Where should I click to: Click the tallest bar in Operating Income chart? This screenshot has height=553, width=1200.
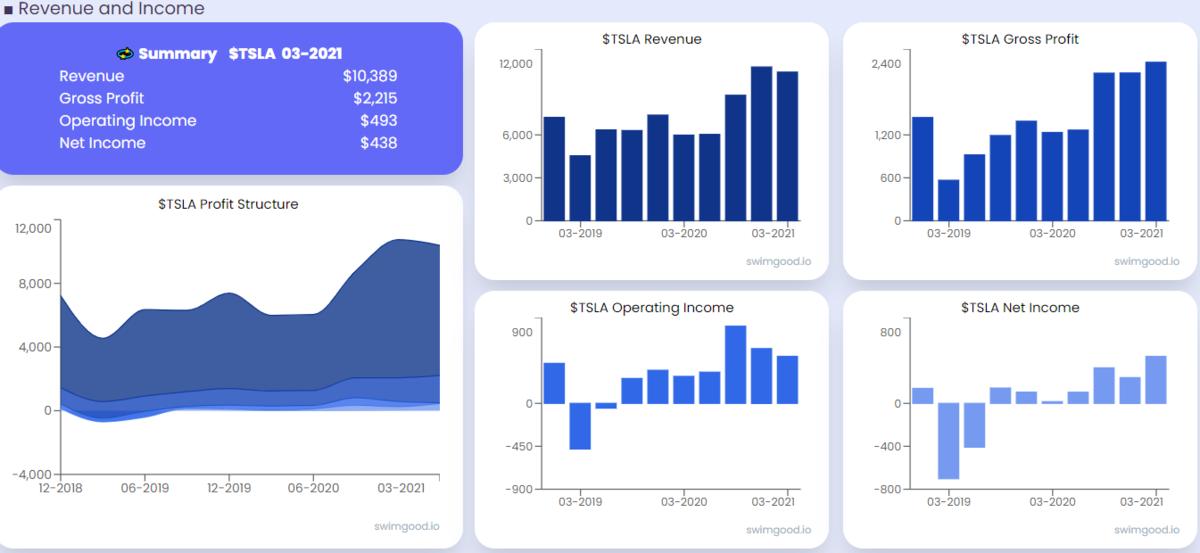pyautogui.click(x=735, y=365)
